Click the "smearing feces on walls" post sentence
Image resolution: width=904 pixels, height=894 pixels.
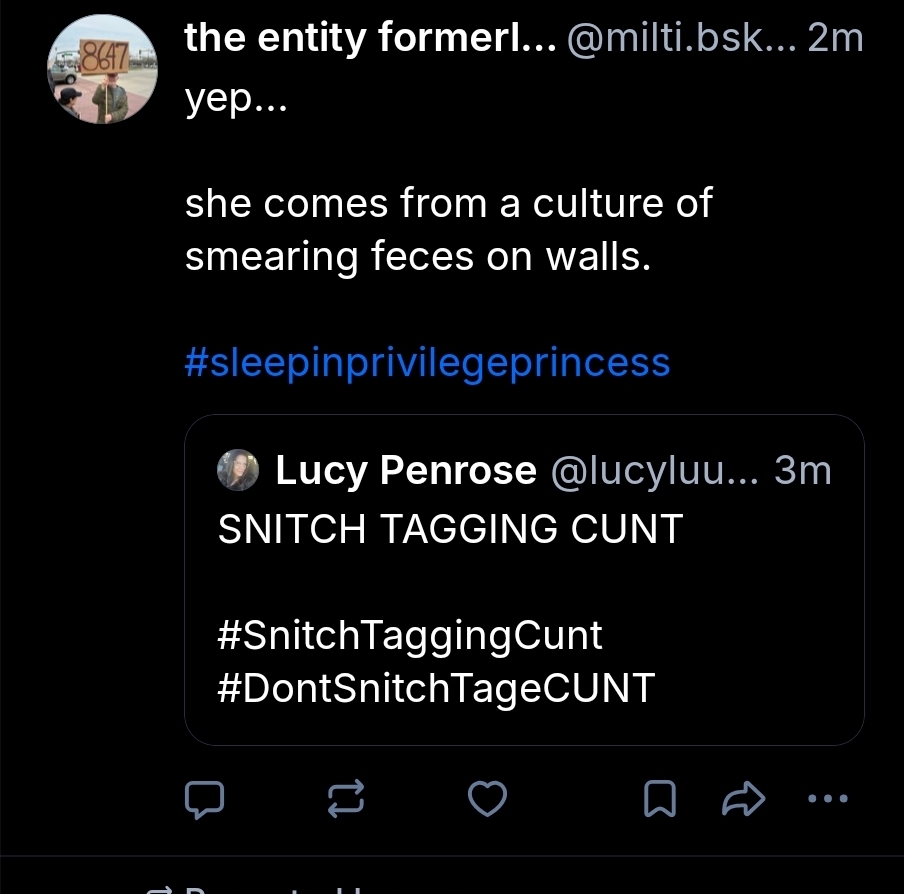point(418,257)
